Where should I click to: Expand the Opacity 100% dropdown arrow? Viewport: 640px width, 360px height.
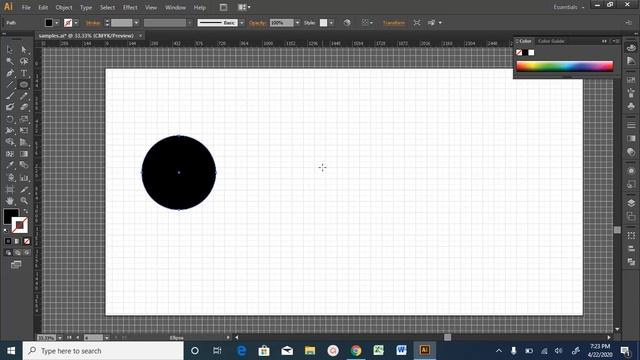297,23
